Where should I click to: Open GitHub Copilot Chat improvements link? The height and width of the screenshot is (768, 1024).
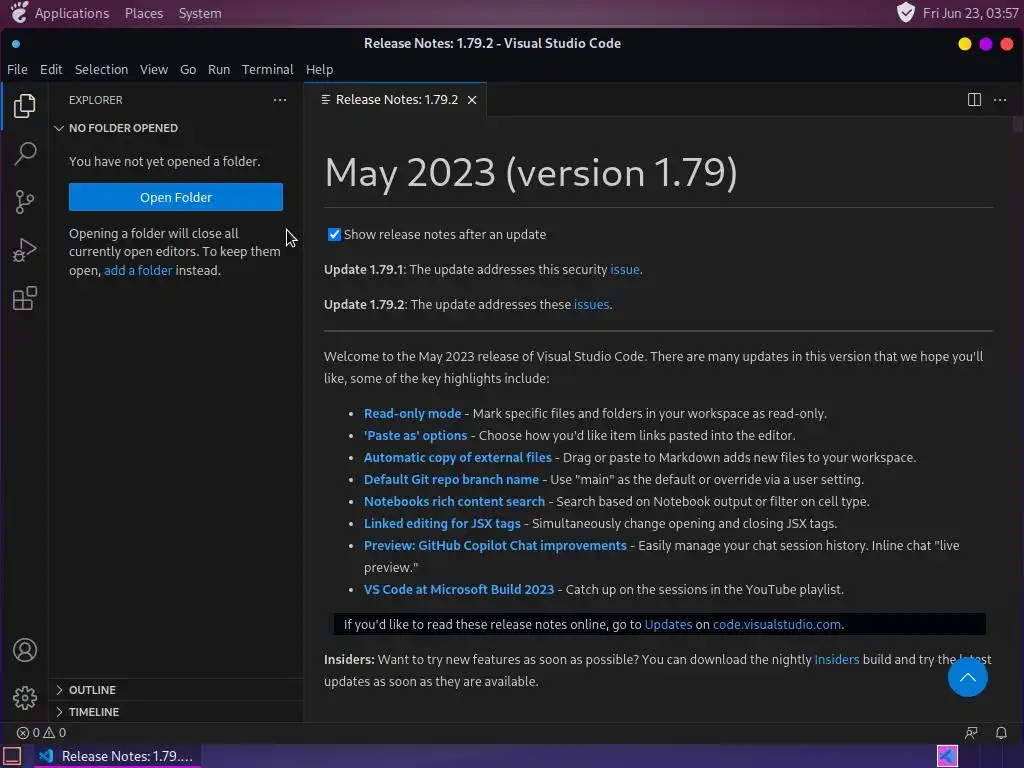pos(495,545)
